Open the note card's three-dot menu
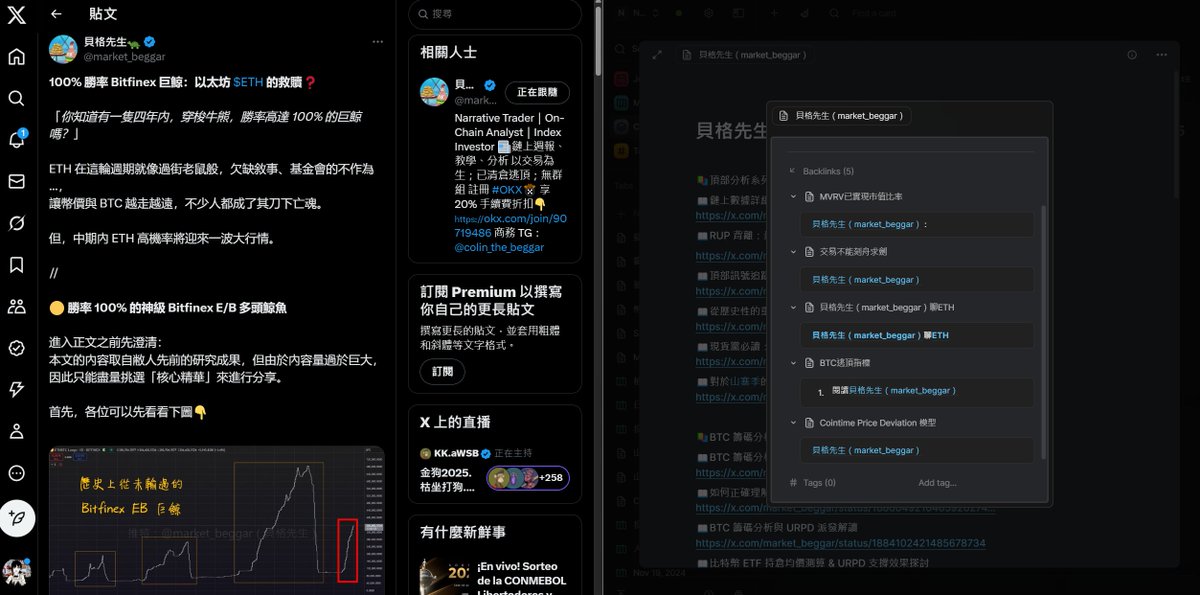Viewport: 1200px width, 595px height. (1160, 55)
